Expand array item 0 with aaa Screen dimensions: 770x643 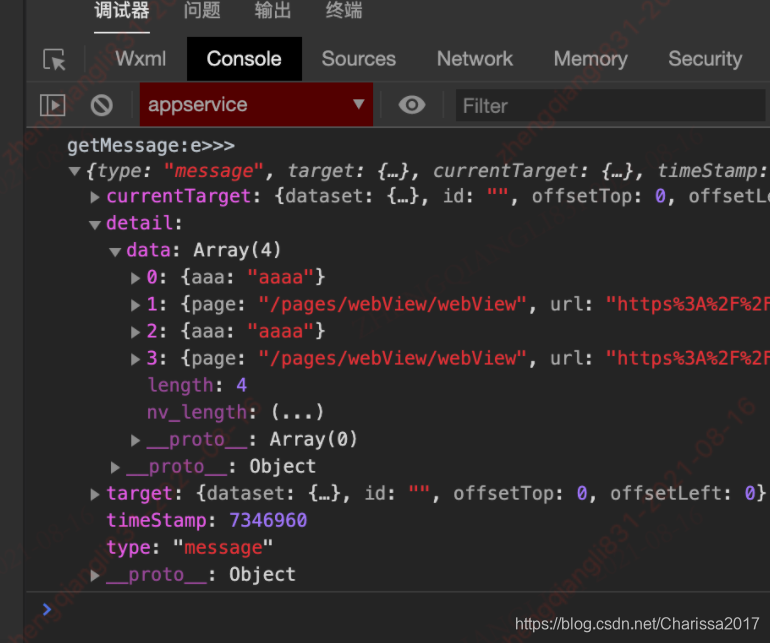click(136, 277)
